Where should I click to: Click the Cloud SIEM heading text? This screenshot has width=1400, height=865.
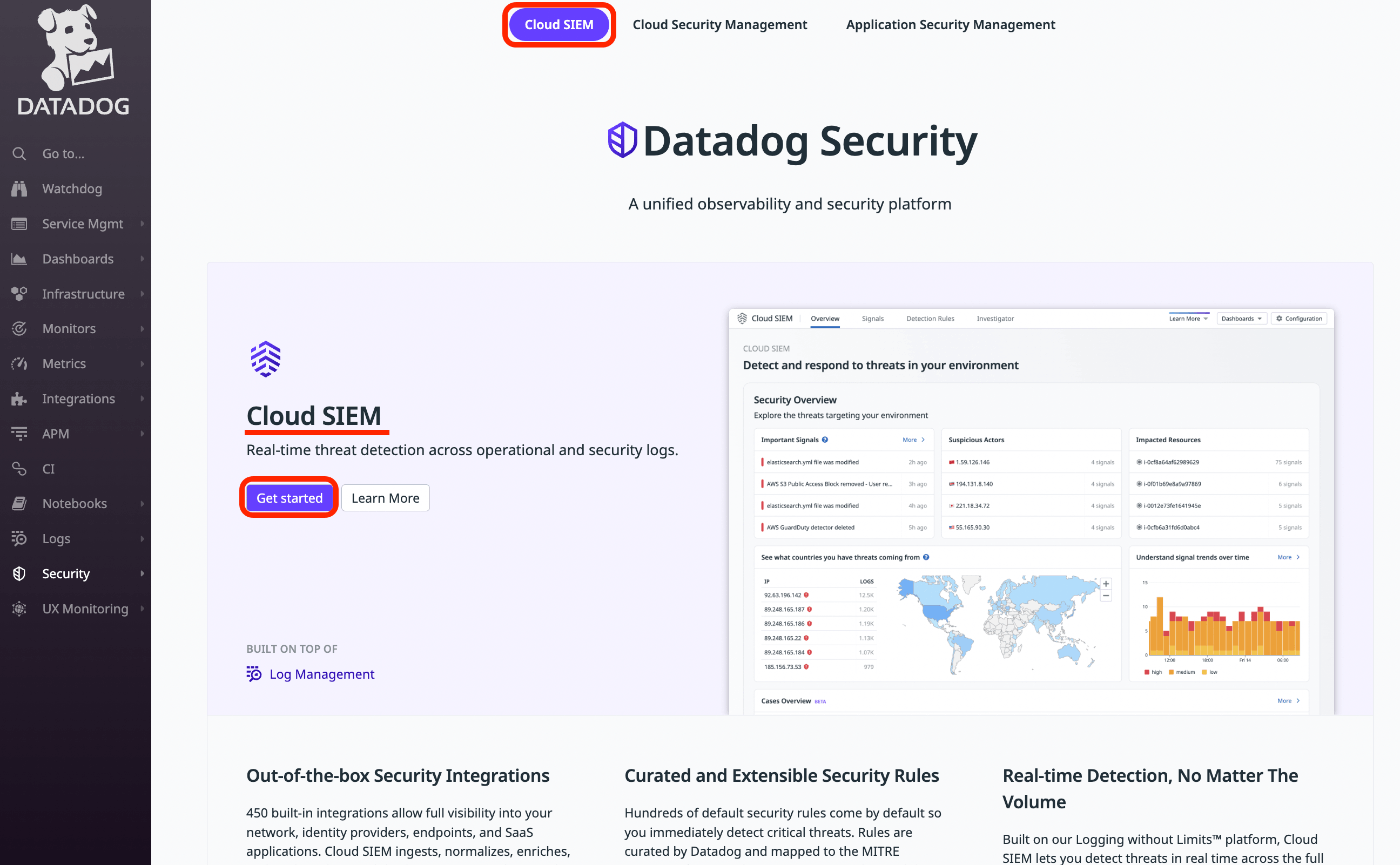pyautogui.click(x=314, y=416)
